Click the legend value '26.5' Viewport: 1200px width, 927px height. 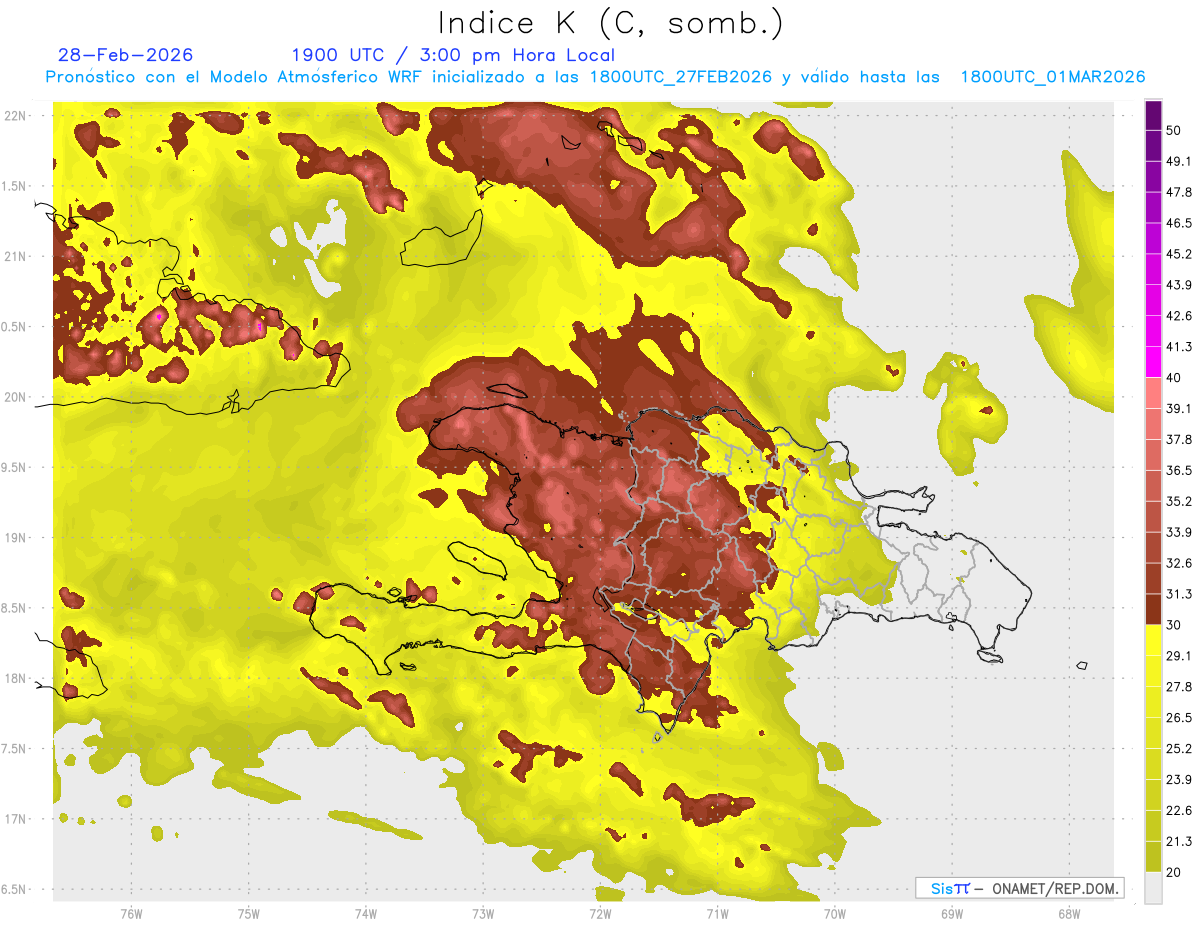[x=1179, y=718]
